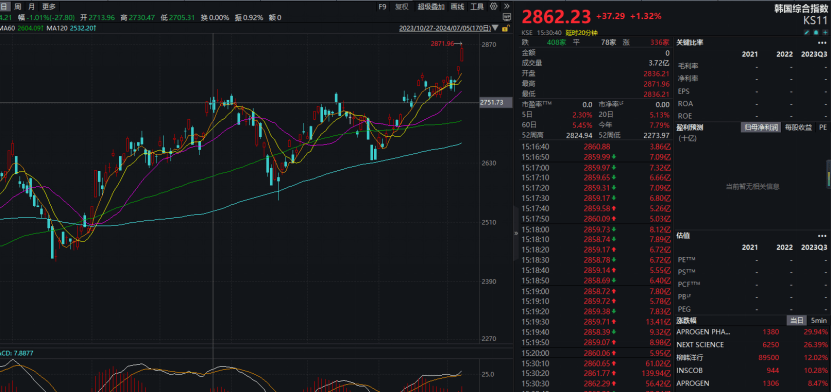Screen dimensions: 831x392
Task: Open date range dropdown triangle
Action: 495,28
